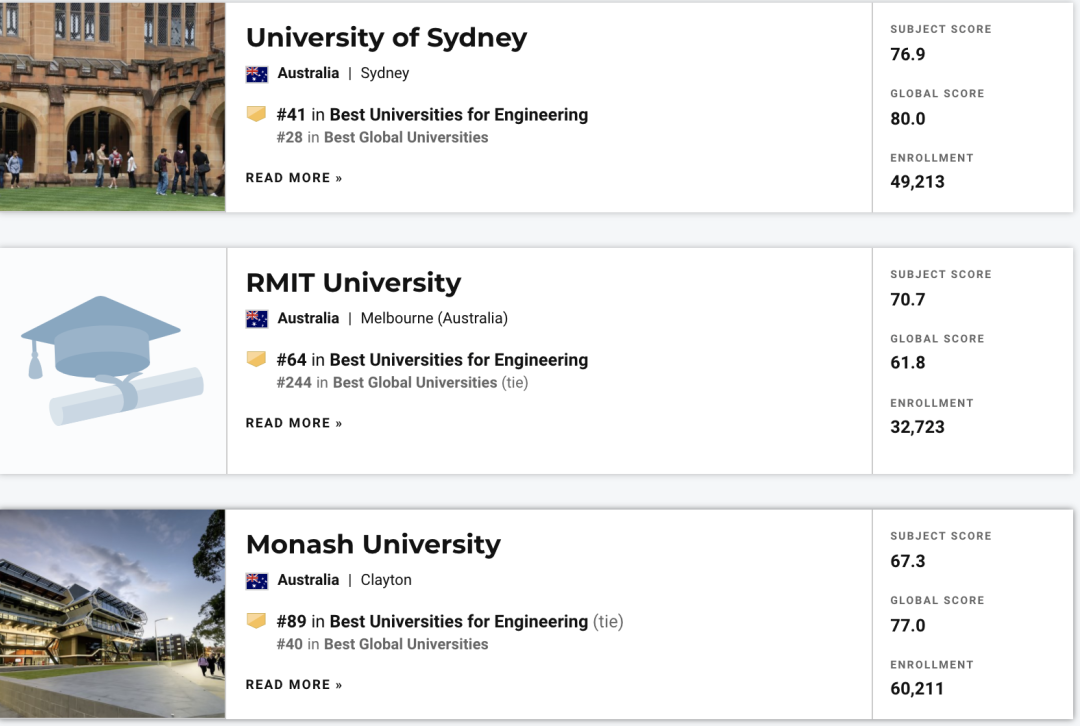The width and height of the screenshot is (1080, 726).
Task: Click READ MORE for University of Sydney
Action: tap(294, 178)
